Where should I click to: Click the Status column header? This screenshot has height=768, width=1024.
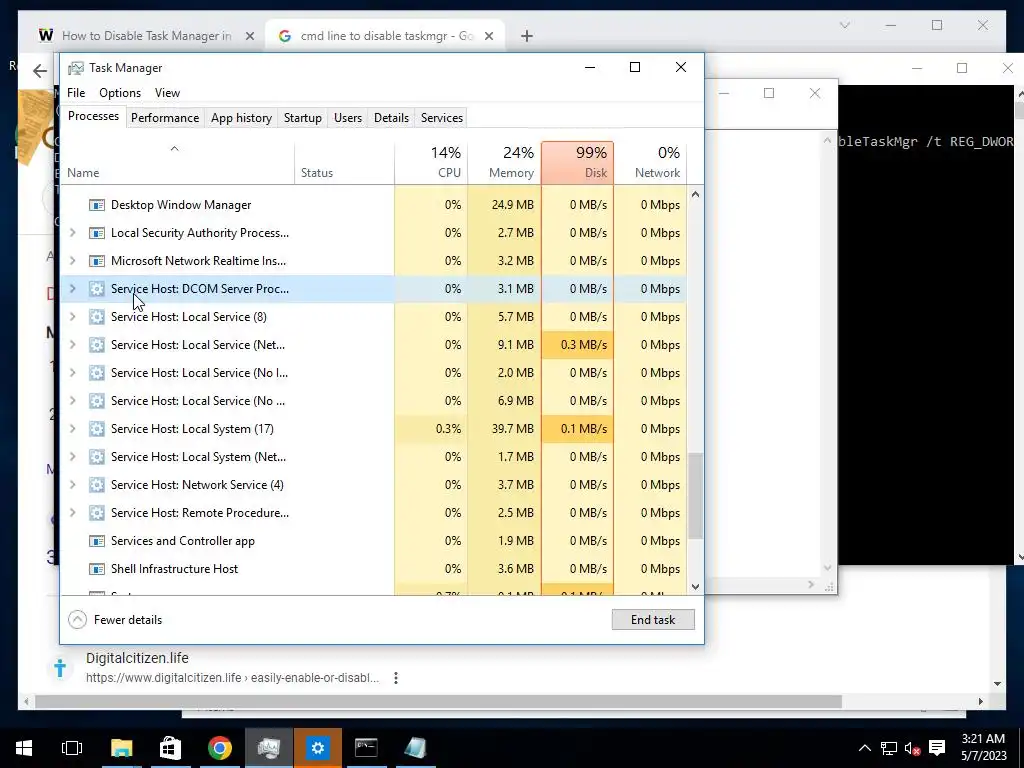[345, 163]
